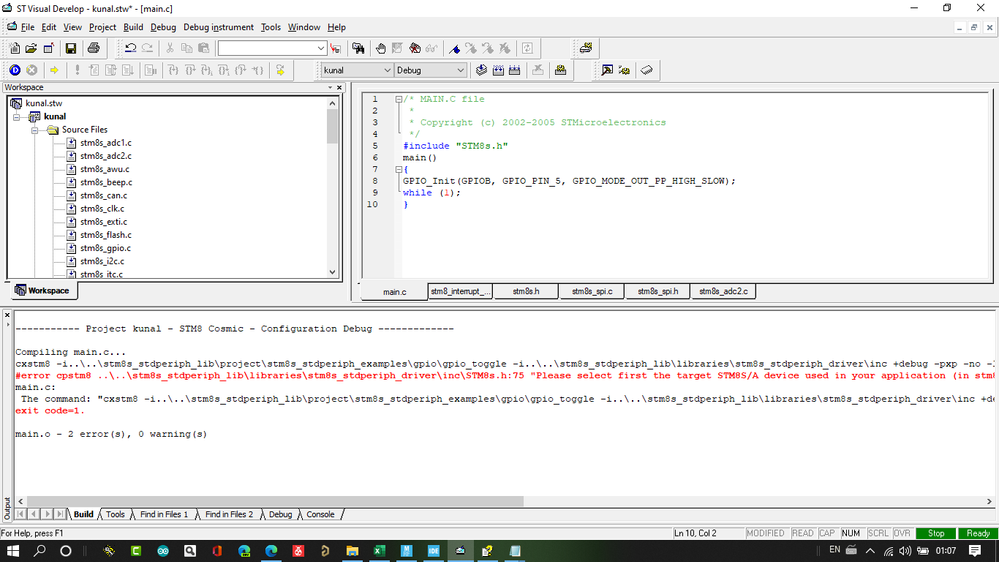Viewport: 999px width, 562px height.
Task: Open the Project menu
Action: pos(103,27)
